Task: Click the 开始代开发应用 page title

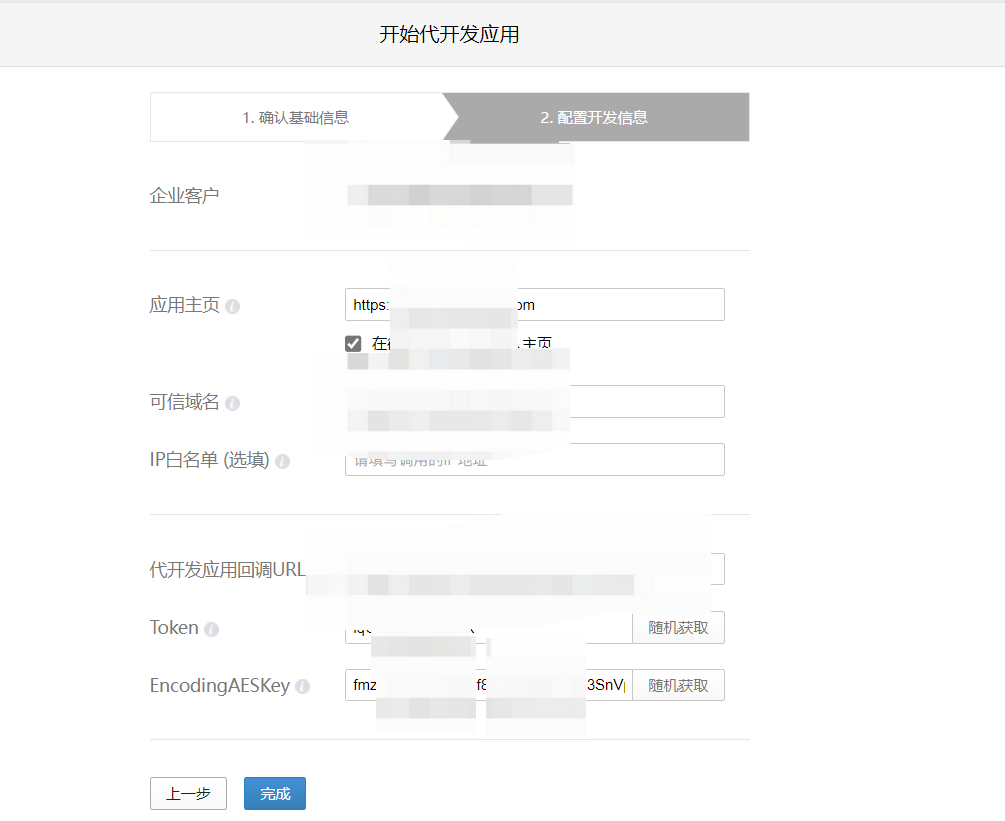Action: click(449, 35)
